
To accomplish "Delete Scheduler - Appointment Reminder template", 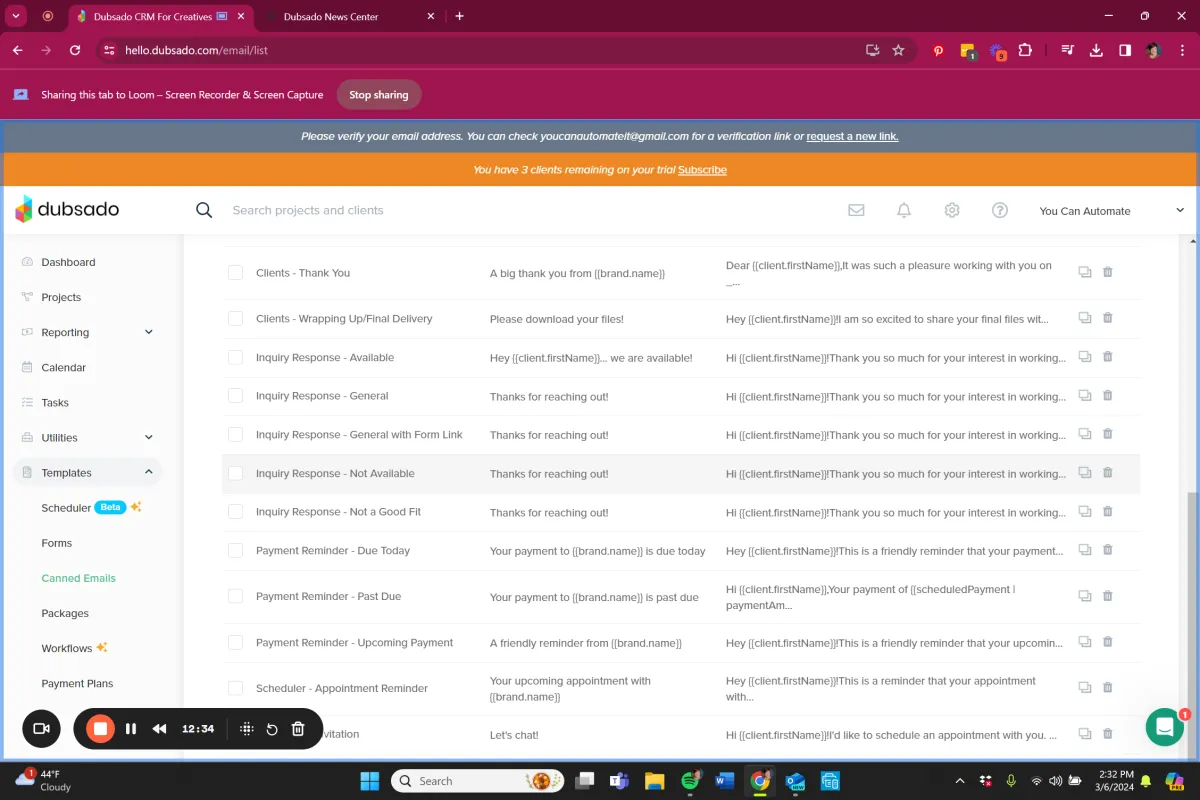I will pyautogui.click(x=1108, y=688).
